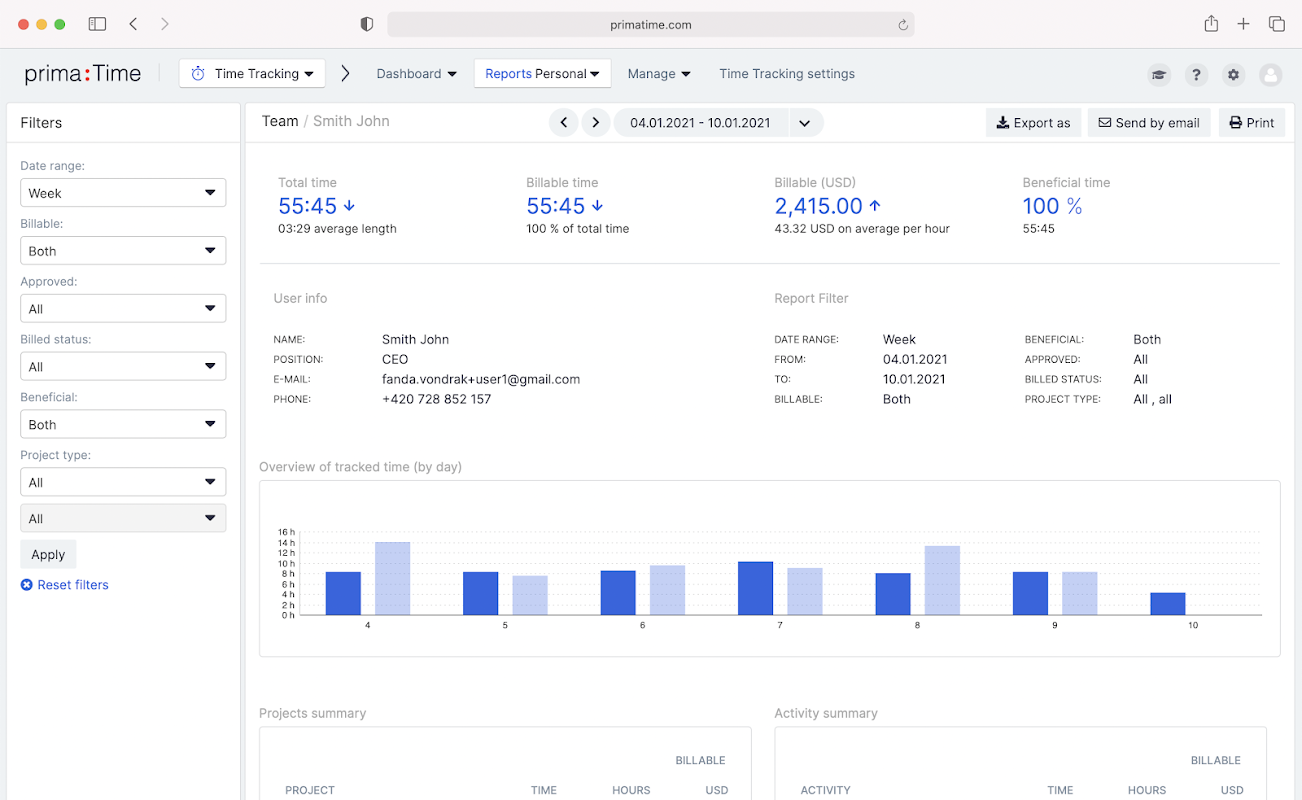Open the help question mark icon

click(1195, 74)
